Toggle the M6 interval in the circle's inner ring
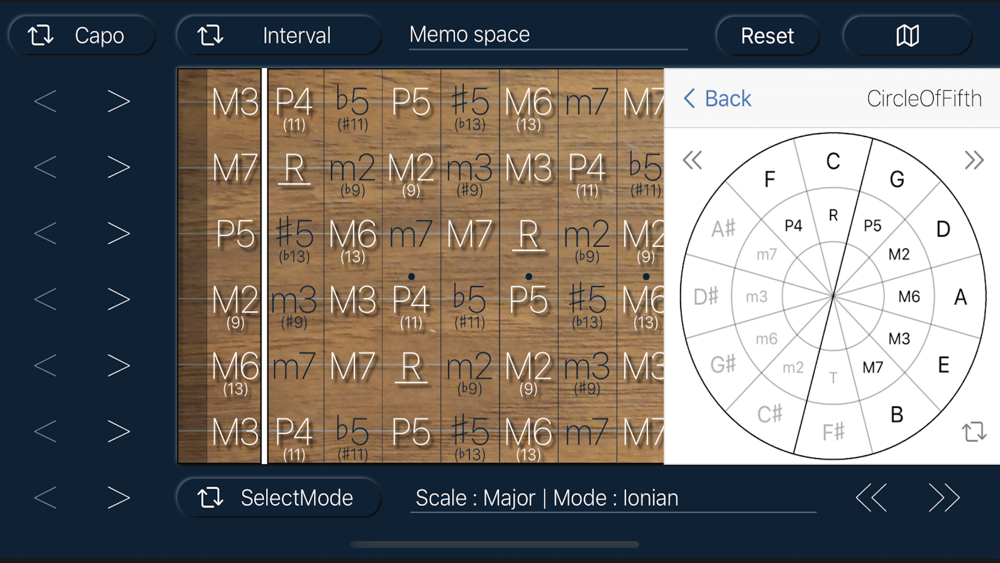The height and width of the screenshot is (563, 1000). pos(909,296)
